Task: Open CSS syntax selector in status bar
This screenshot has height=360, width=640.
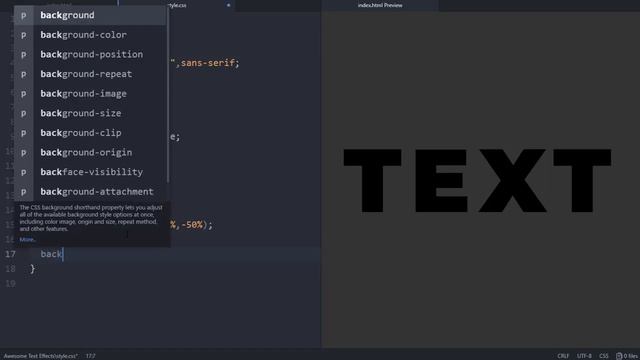Action: pos(604,356)
